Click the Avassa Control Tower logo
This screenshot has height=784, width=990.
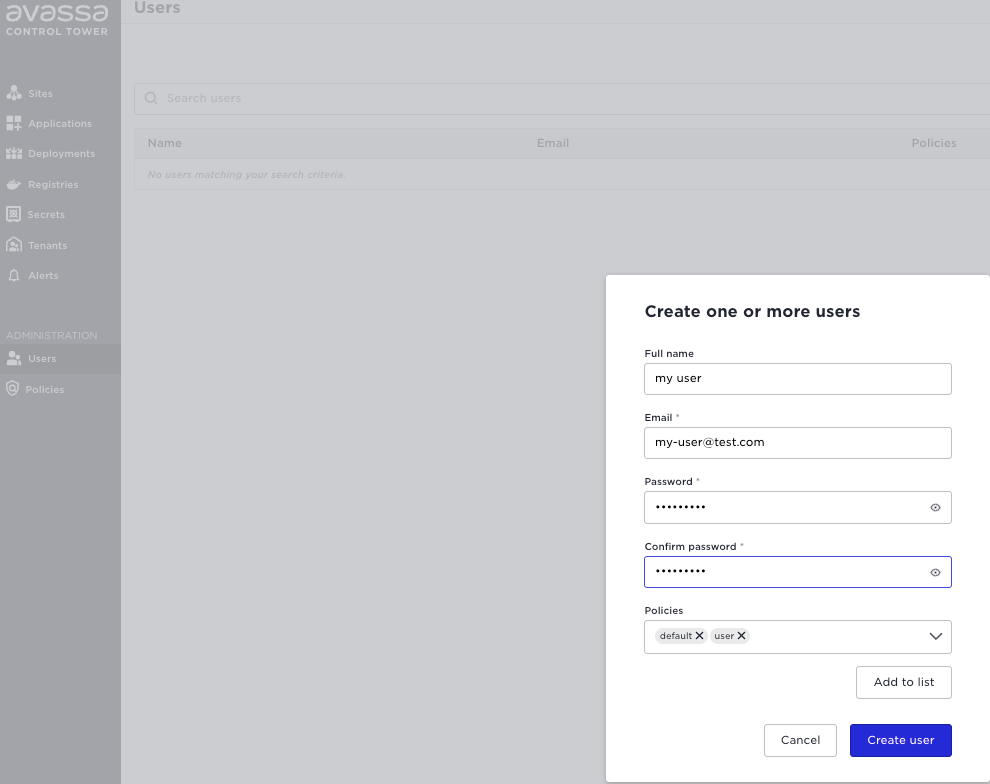pyautogui.click(x=57, y=20)
